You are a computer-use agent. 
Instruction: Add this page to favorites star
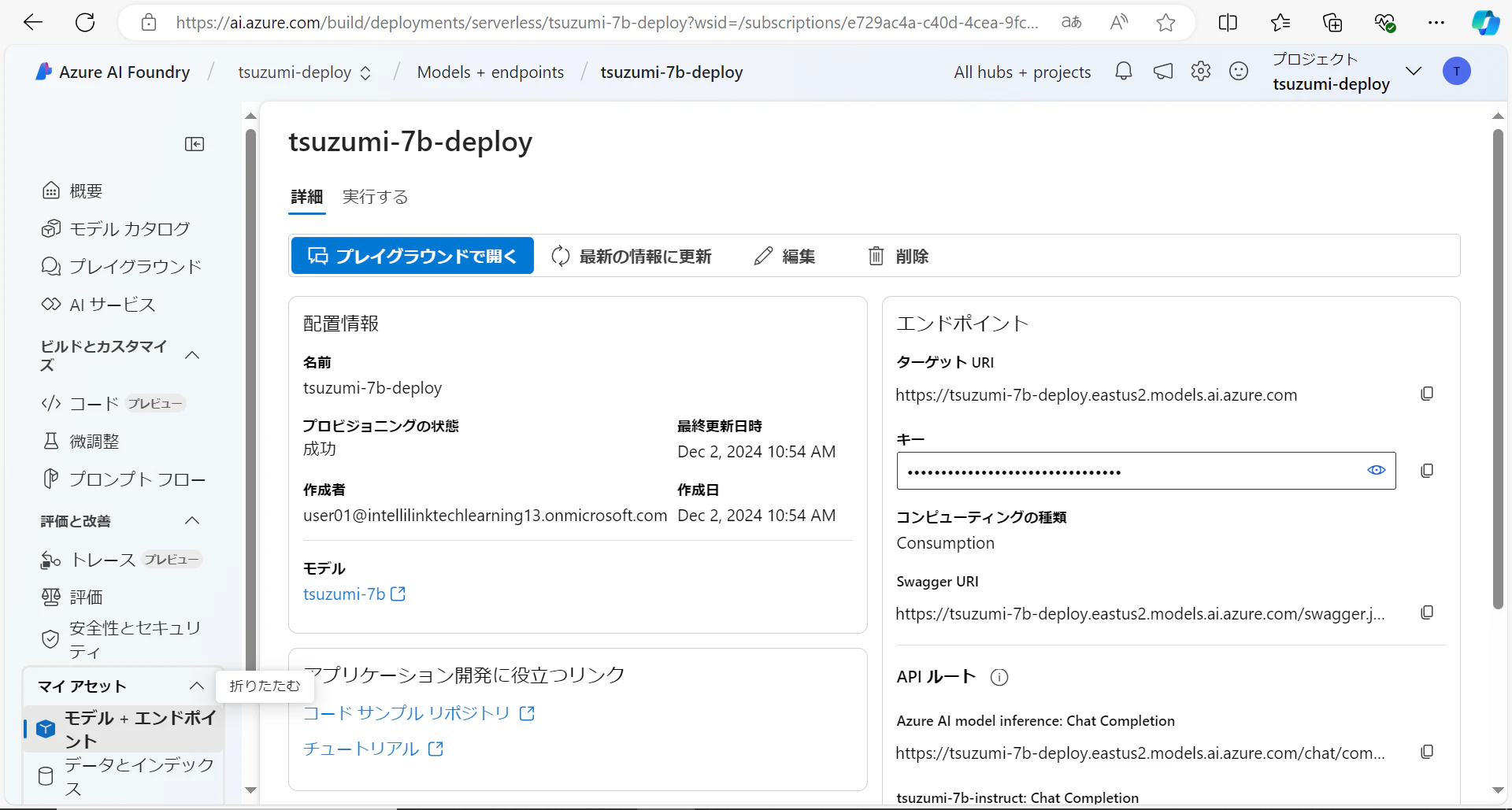[x=1166, y=23]
